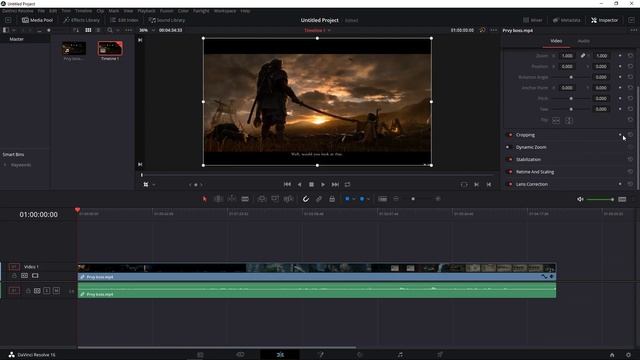
Task: Expand the Lens Correction section label
Action: point(531,184)
